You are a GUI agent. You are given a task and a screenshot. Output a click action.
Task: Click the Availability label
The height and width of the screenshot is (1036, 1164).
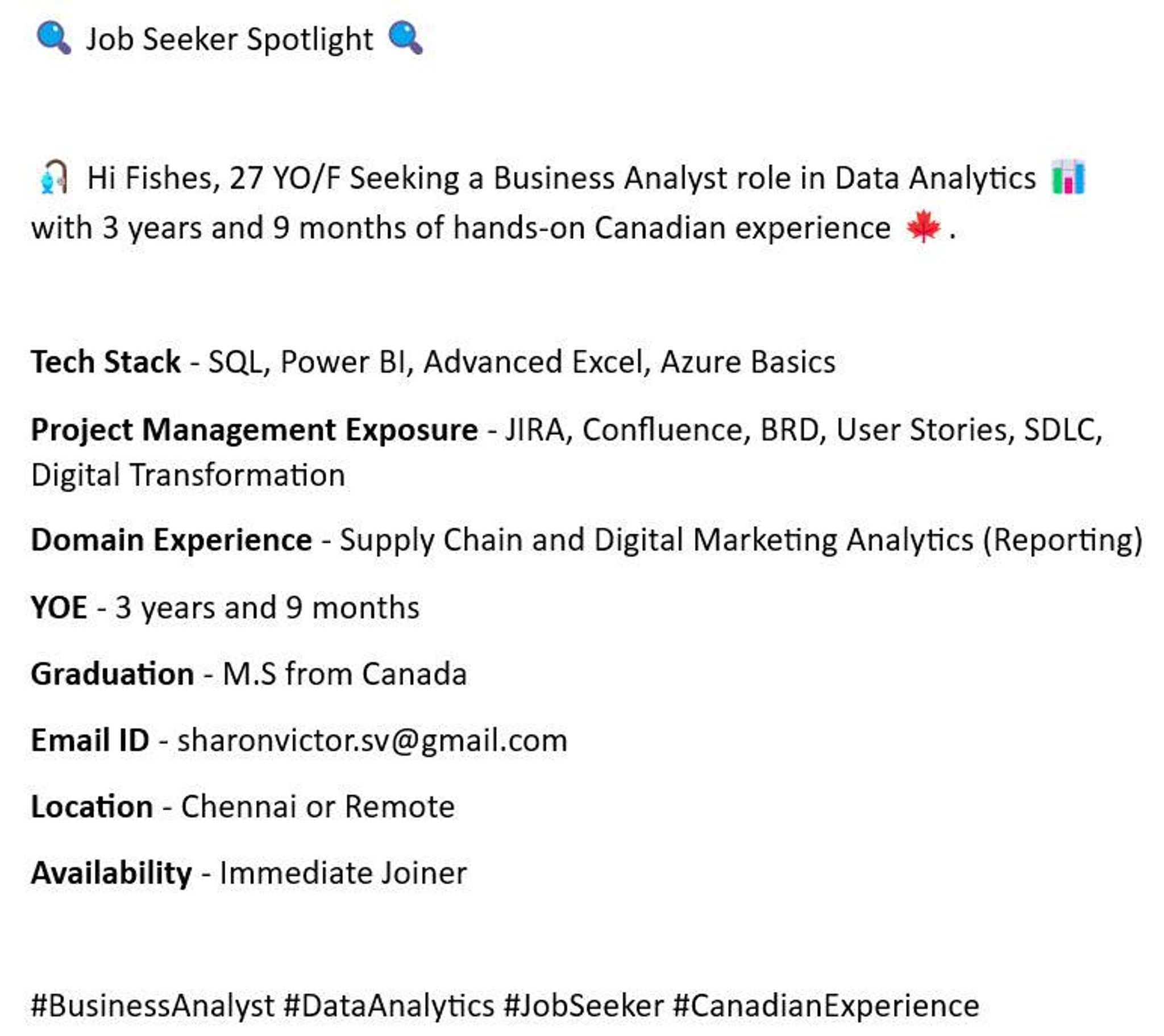point(111,874)
